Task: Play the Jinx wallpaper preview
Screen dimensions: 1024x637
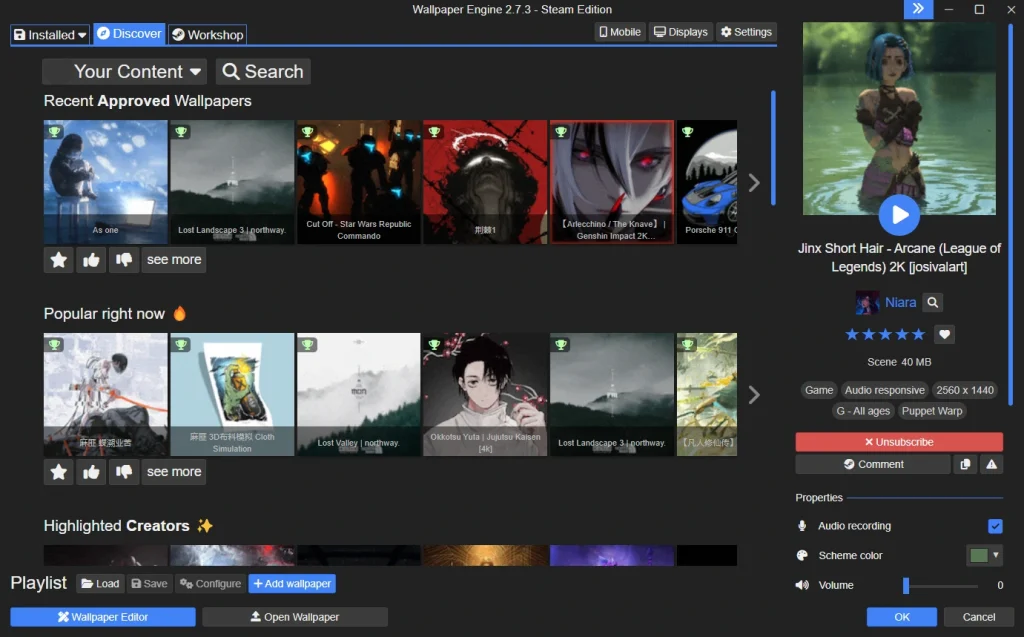Action: (x=899, y=215)
